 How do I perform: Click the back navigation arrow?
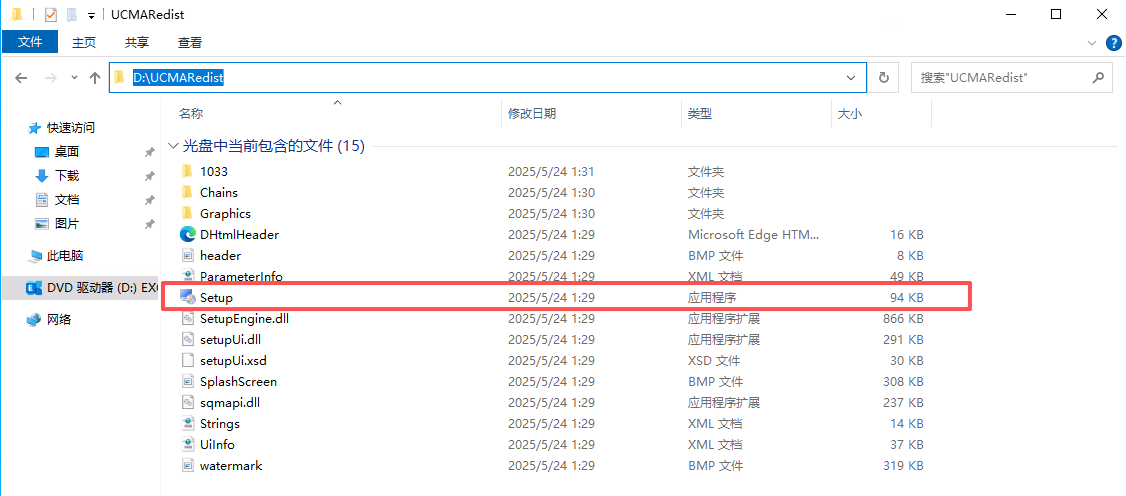21,77
